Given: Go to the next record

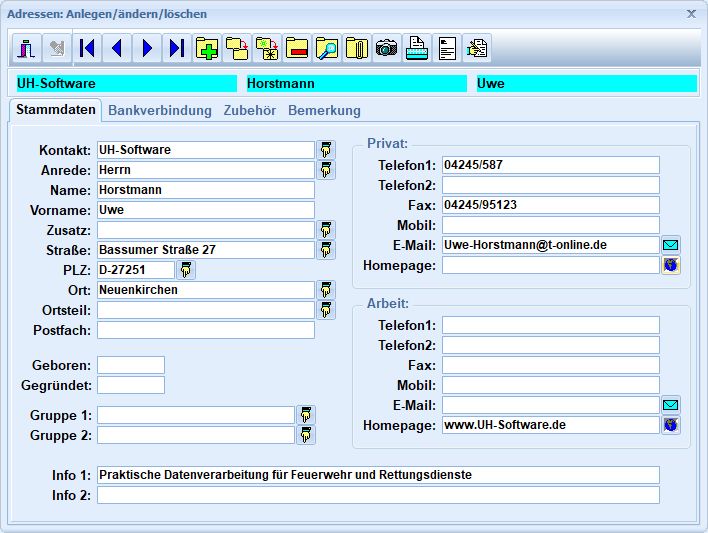Looking at the screenshot, I should pos(147,48).
